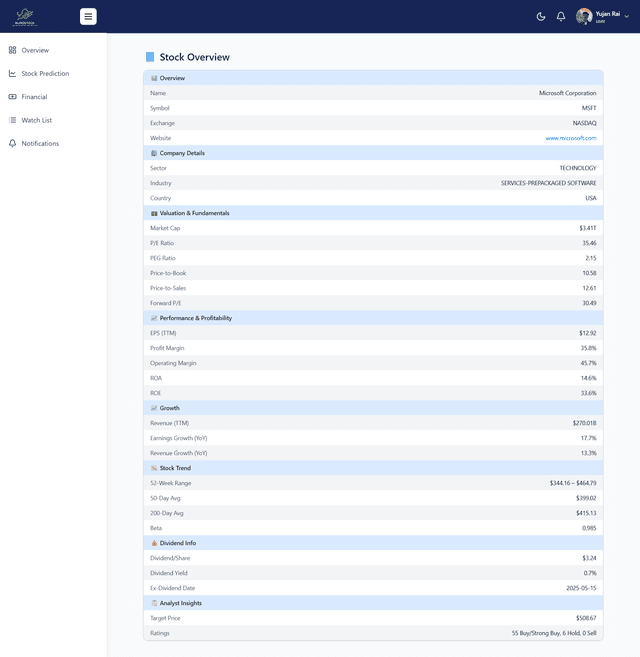The image size is (640, 657).
Task: Expand the user account dropdown chevron
Action: click(x=627, y=16)
